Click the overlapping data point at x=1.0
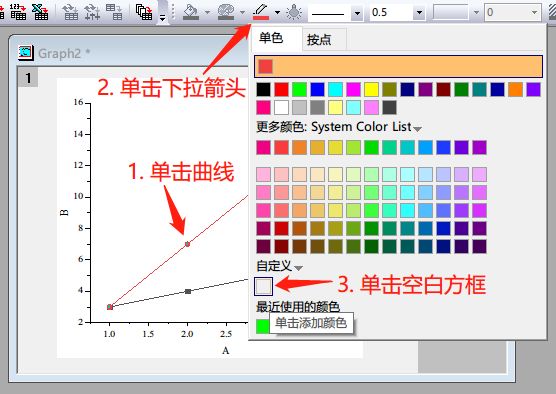This screenshot has height=394, width=556. coord(110,307)
